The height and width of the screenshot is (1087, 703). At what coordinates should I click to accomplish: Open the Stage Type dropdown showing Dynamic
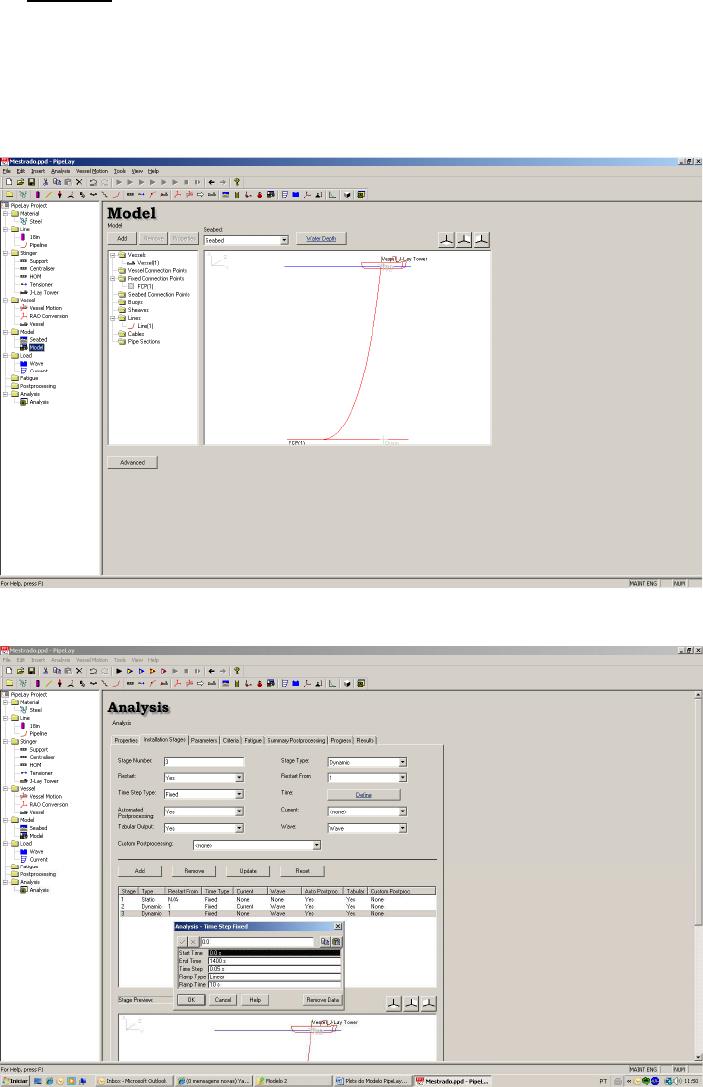402,762
